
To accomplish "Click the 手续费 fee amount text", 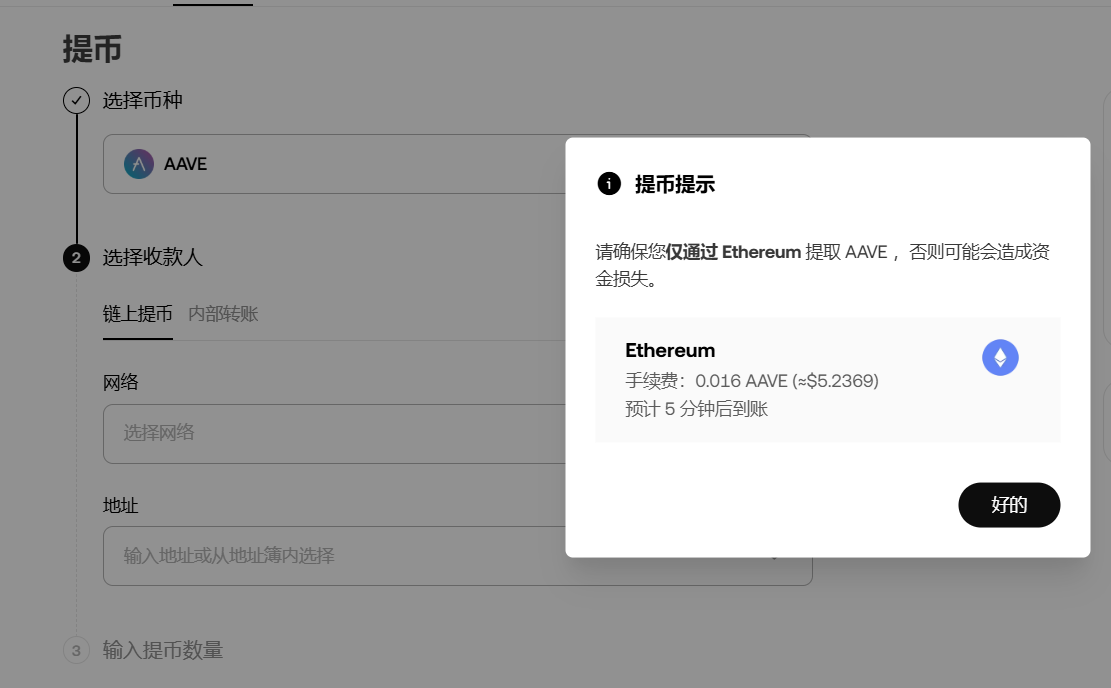I will (752, 381).
